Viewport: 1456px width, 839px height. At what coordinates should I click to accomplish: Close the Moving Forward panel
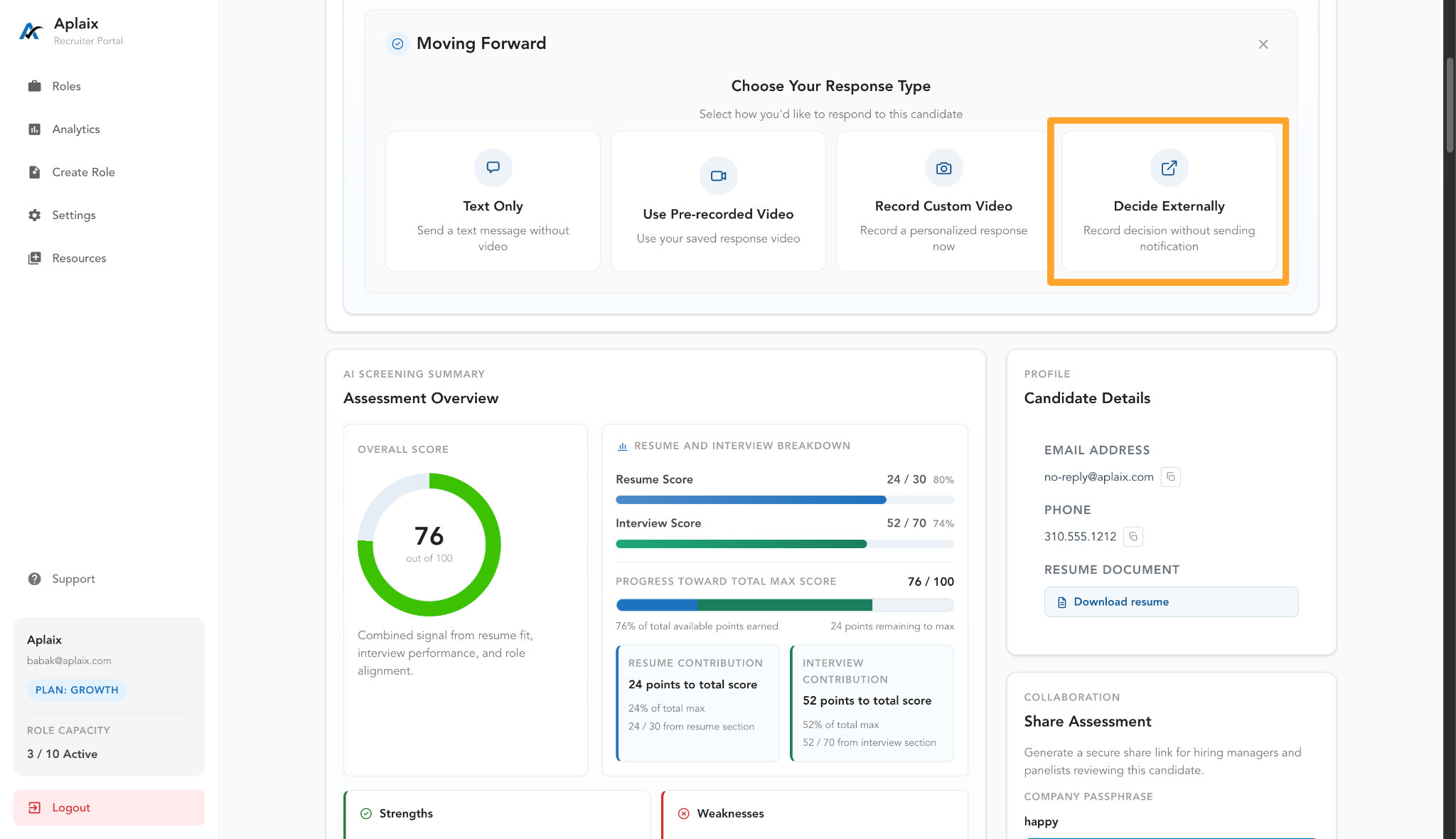coord(1263,44)
